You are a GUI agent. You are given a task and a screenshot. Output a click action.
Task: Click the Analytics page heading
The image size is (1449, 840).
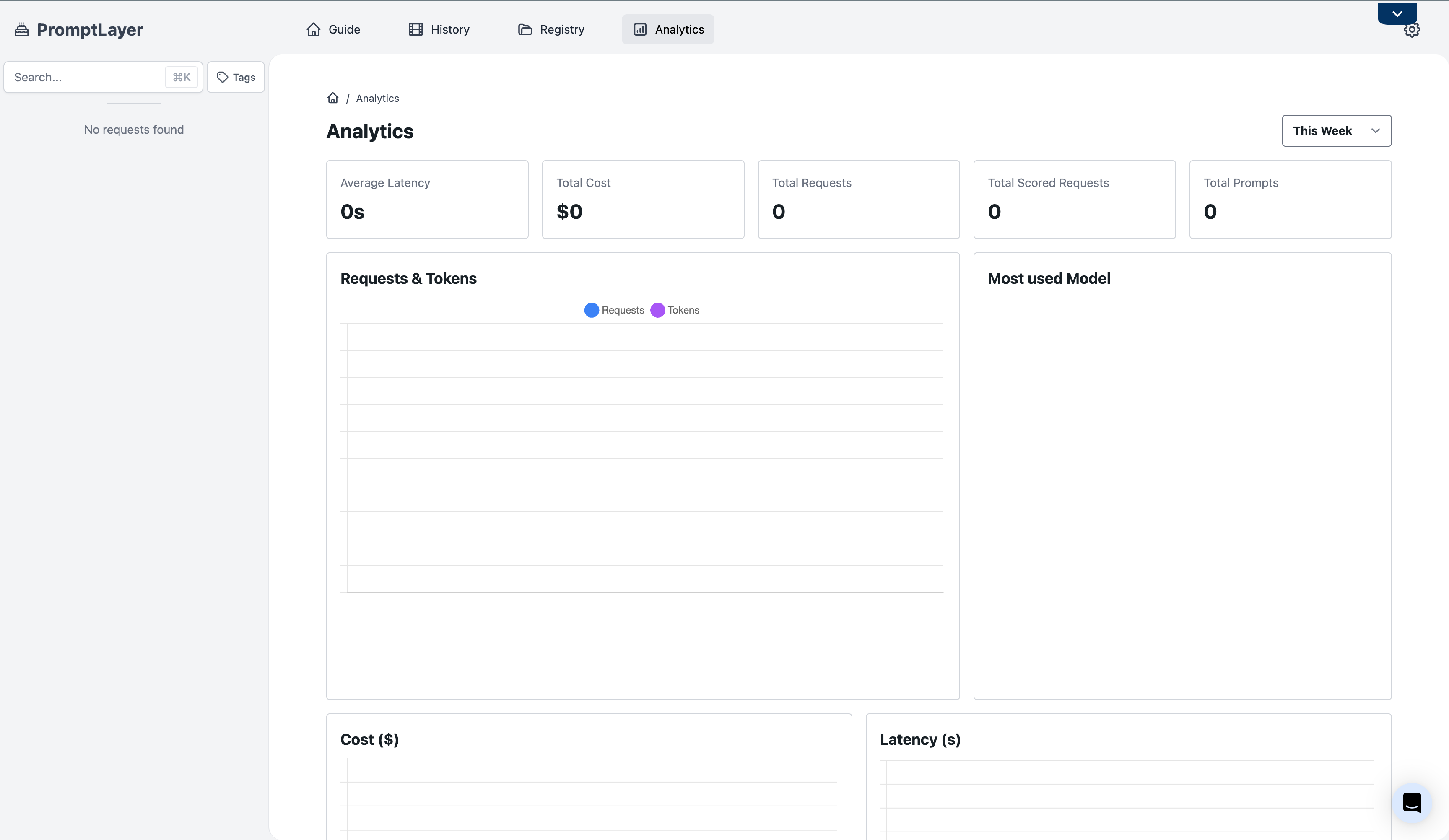coord(370,132)
